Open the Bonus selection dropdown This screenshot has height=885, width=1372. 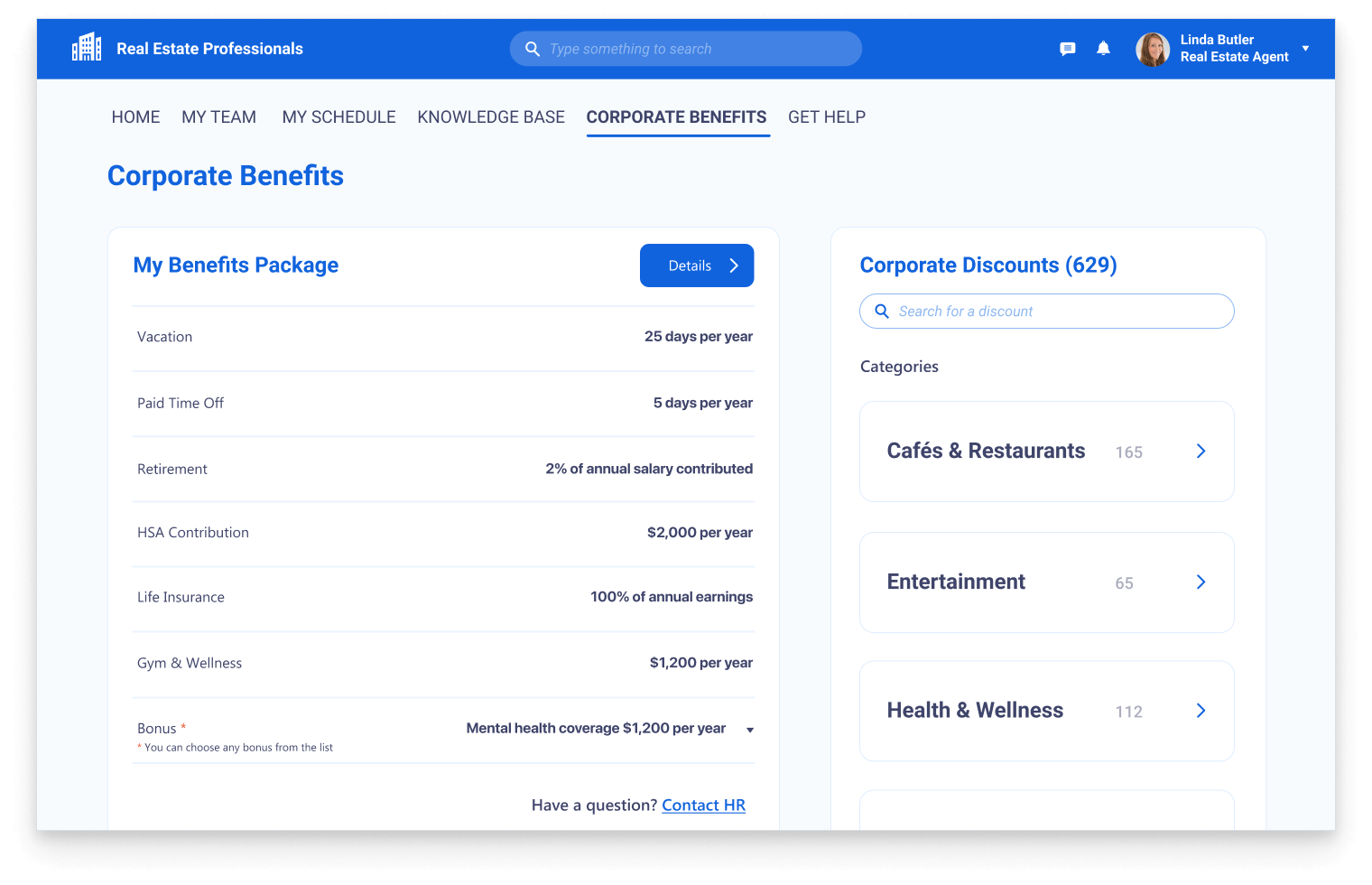[750, 730]
